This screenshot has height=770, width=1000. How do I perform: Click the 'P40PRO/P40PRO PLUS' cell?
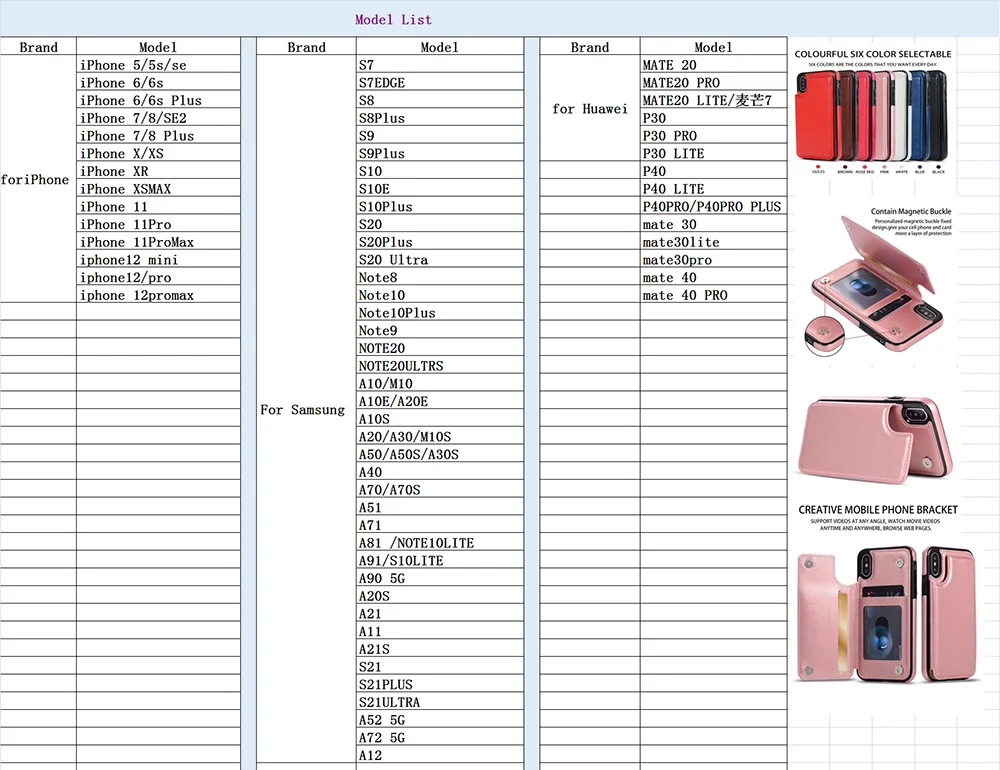[x=714, y=207]
